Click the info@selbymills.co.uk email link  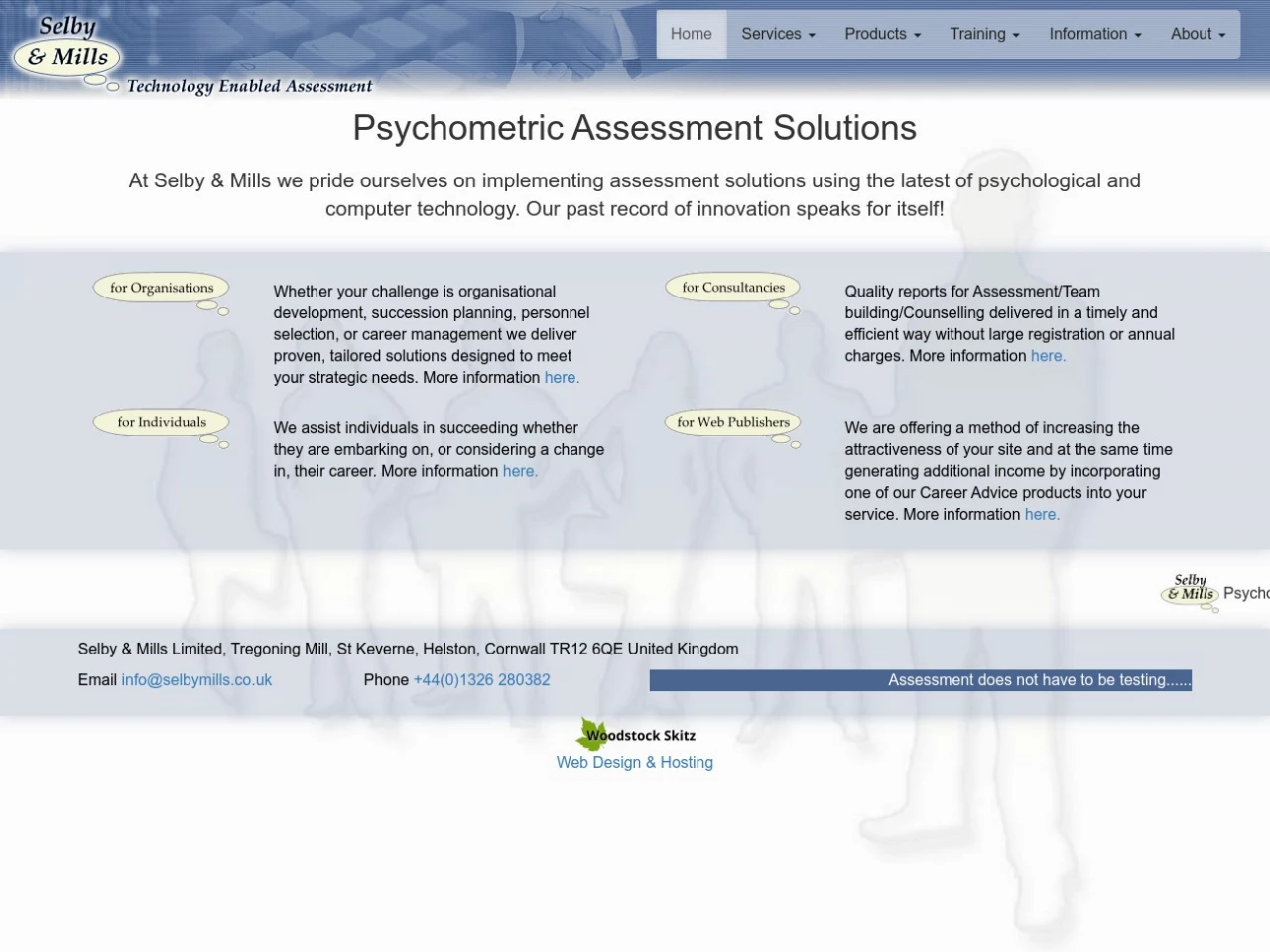click(196, 680)
